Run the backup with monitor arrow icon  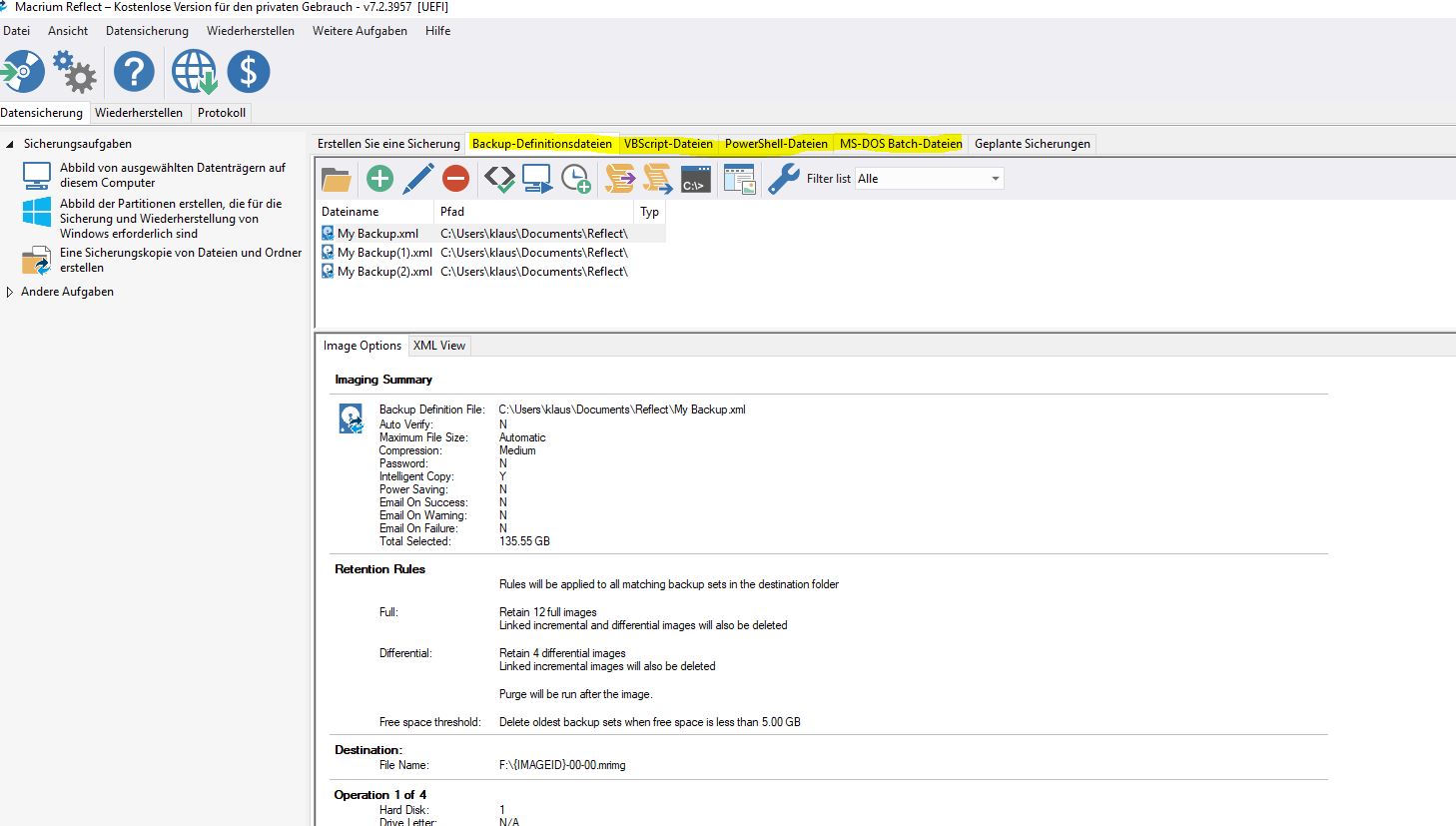click(x=537, y=179)
